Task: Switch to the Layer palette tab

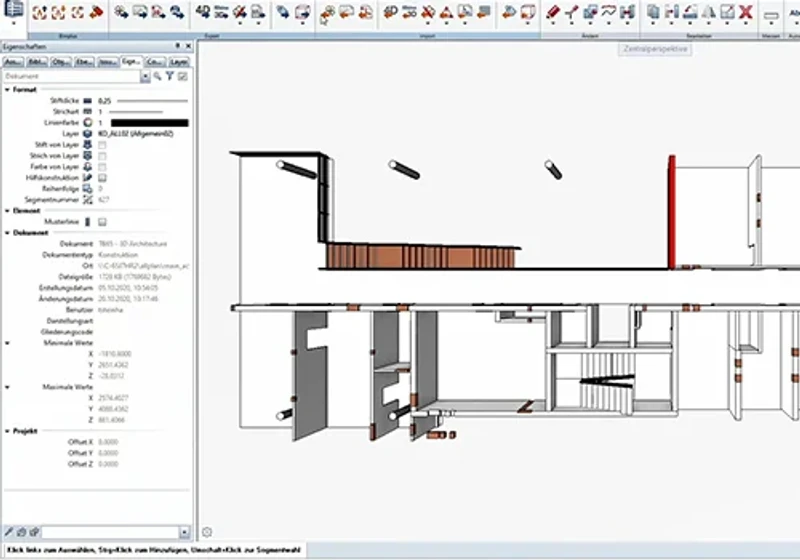Action: (x=179, y=62)
